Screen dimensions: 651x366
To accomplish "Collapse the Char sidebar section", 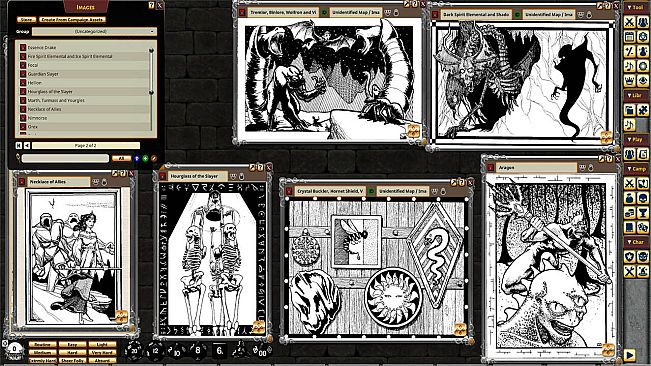I will point(636,242).
